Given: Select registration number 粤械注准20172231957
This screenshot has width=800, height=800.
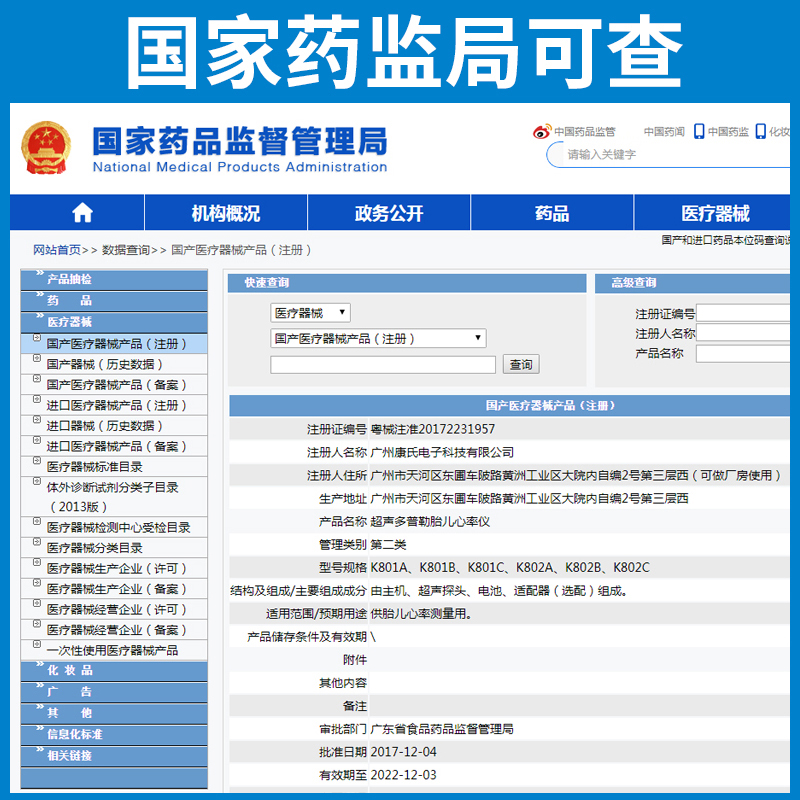Looking at the screenshot, I should click(x=433, y=429).
